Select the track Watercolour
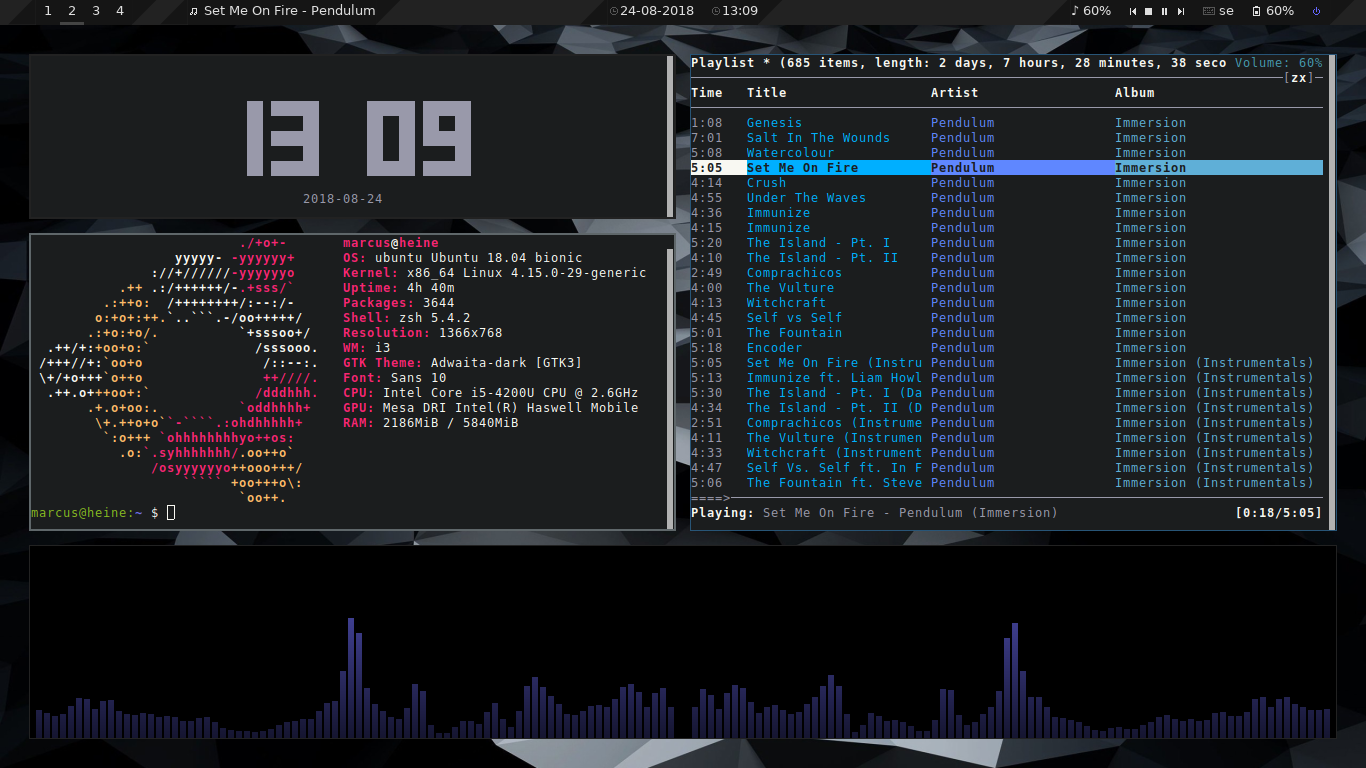 coord(1006,153)
